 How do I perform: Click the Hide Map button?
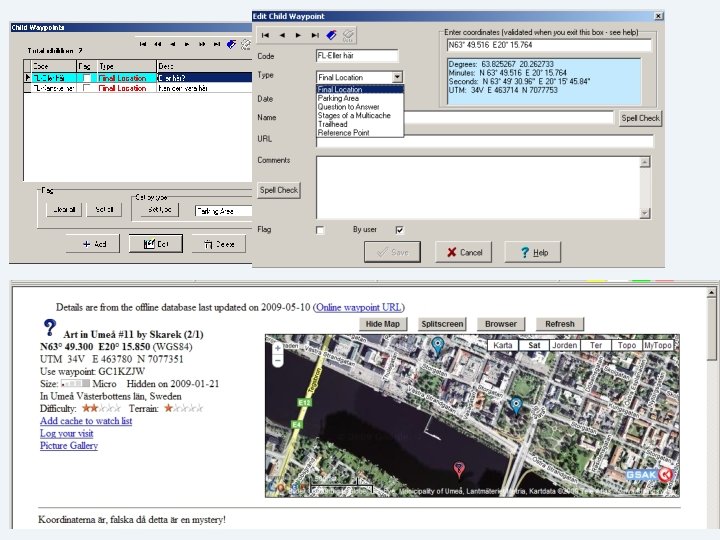pyautogui.click(x=382, y=324)
